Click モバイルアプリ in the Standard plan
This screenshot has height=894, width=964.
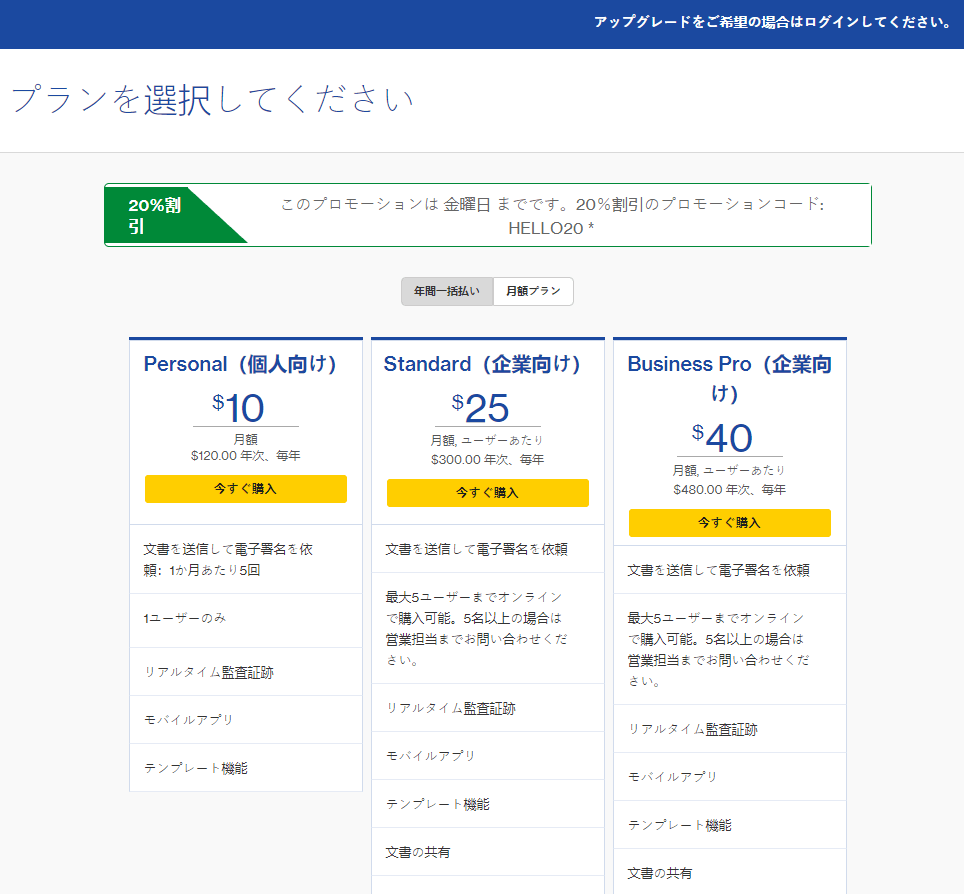click(x=430, y=756)
